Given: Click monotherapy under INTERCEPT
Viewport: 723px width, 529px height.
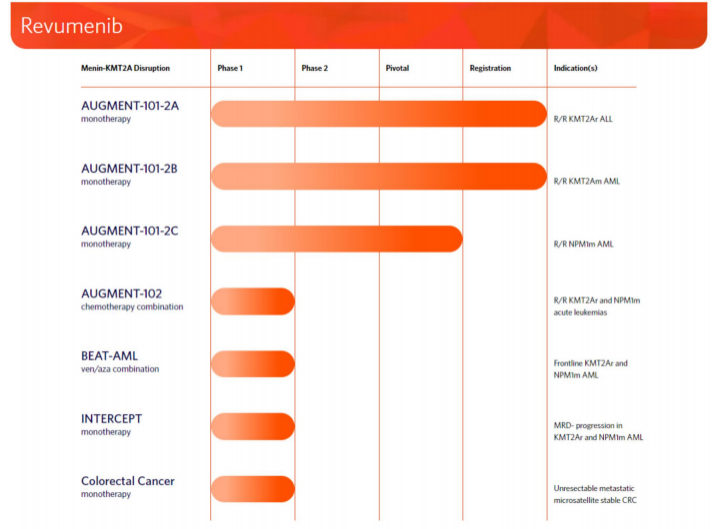Looking at the screenshot, I should (x=106, y=432).
